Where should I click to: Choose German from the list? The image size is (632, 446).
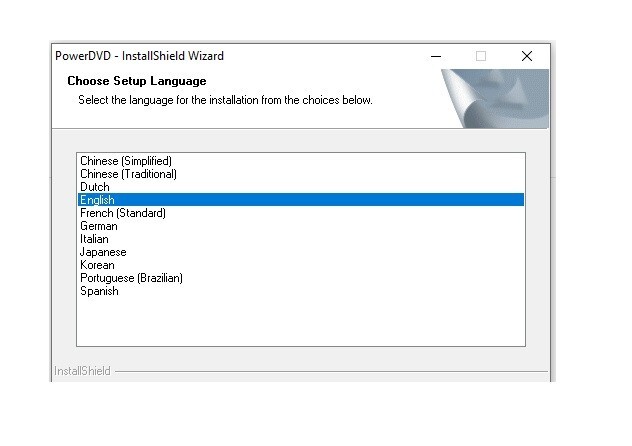[301, 226]
